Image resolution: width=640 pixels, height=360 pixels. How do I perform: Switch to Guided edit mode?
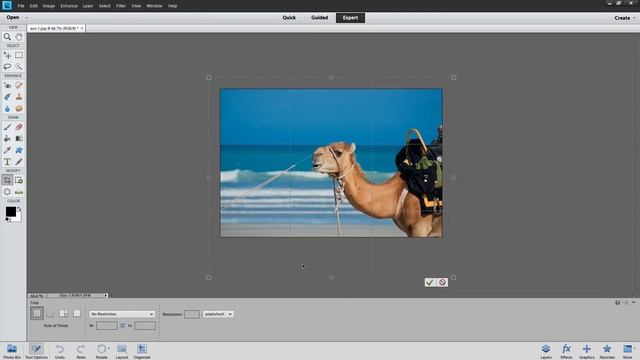point(320,18)
